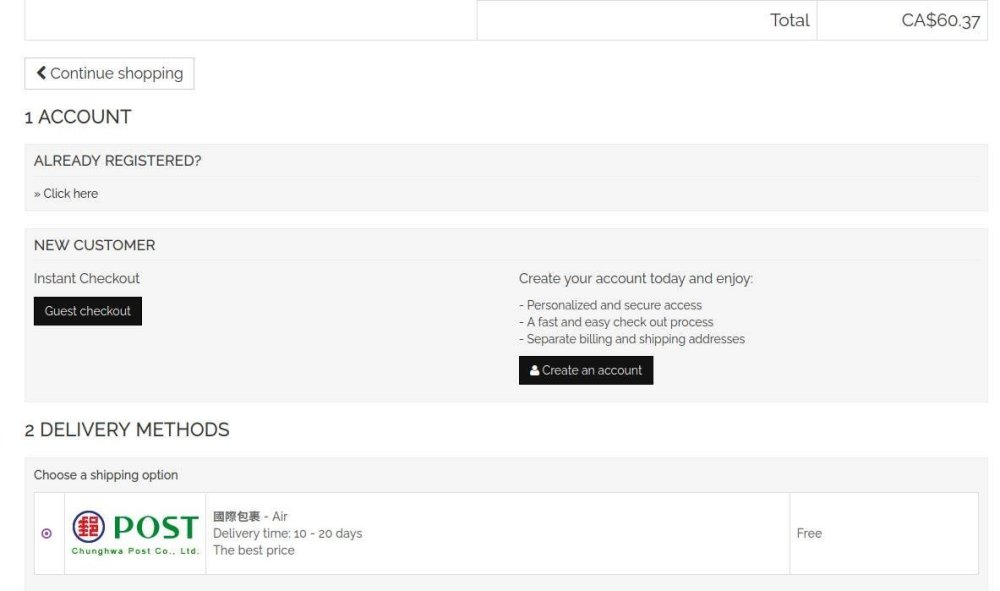Click the 國際包裹 - Air shipping label
Viewport: 1000px width, 591px height.
click(250, 517)
